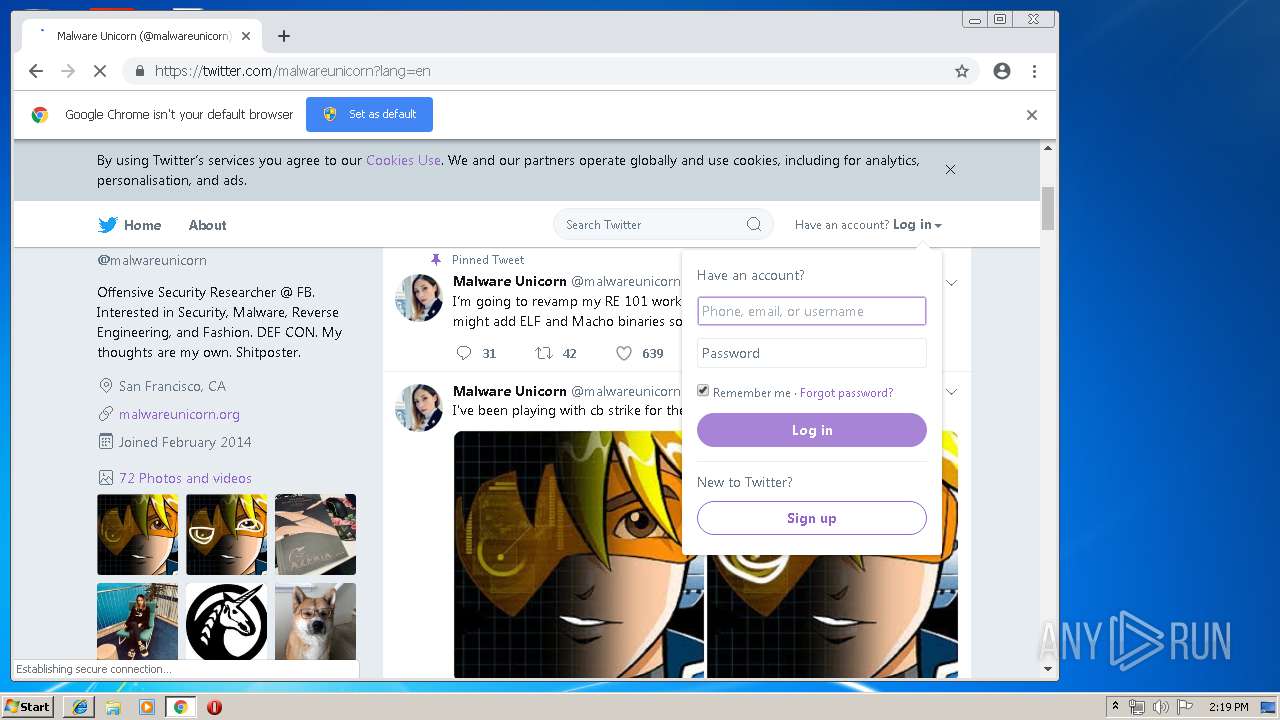
Task: Go back with the back arrow
Action: tap(36, 71)
